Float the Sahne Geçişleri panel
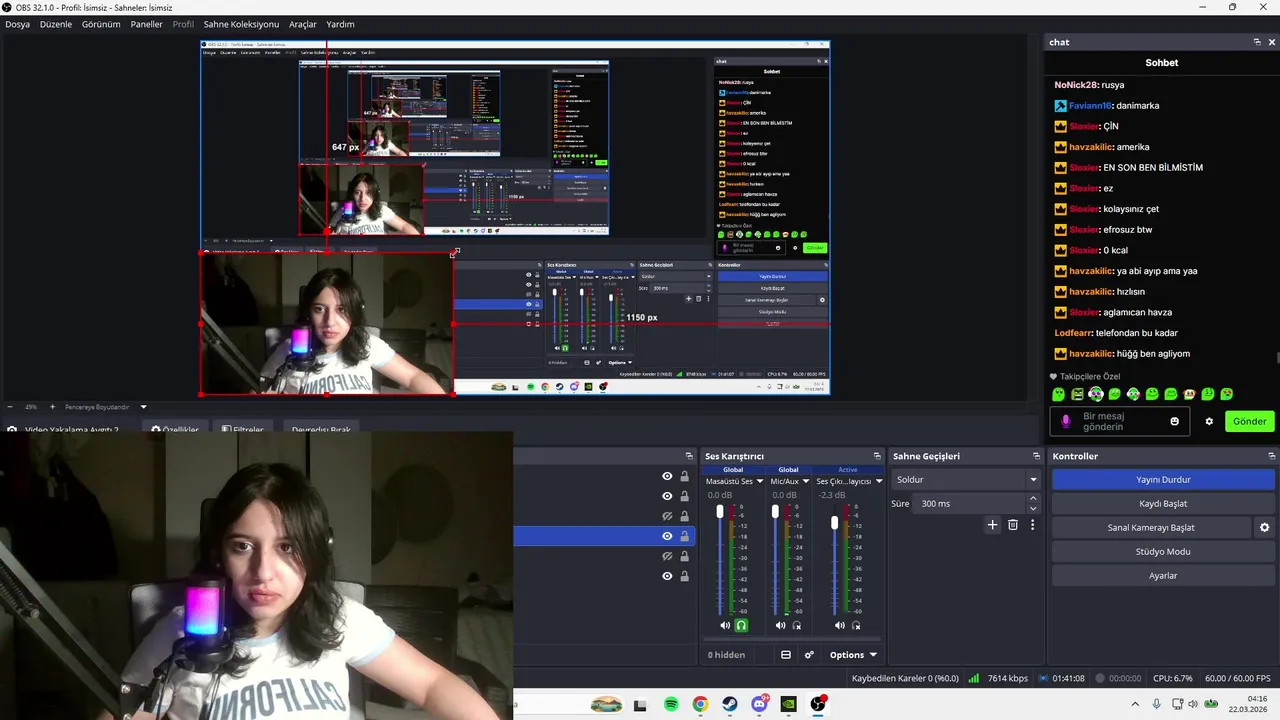 click(1037, 456)
